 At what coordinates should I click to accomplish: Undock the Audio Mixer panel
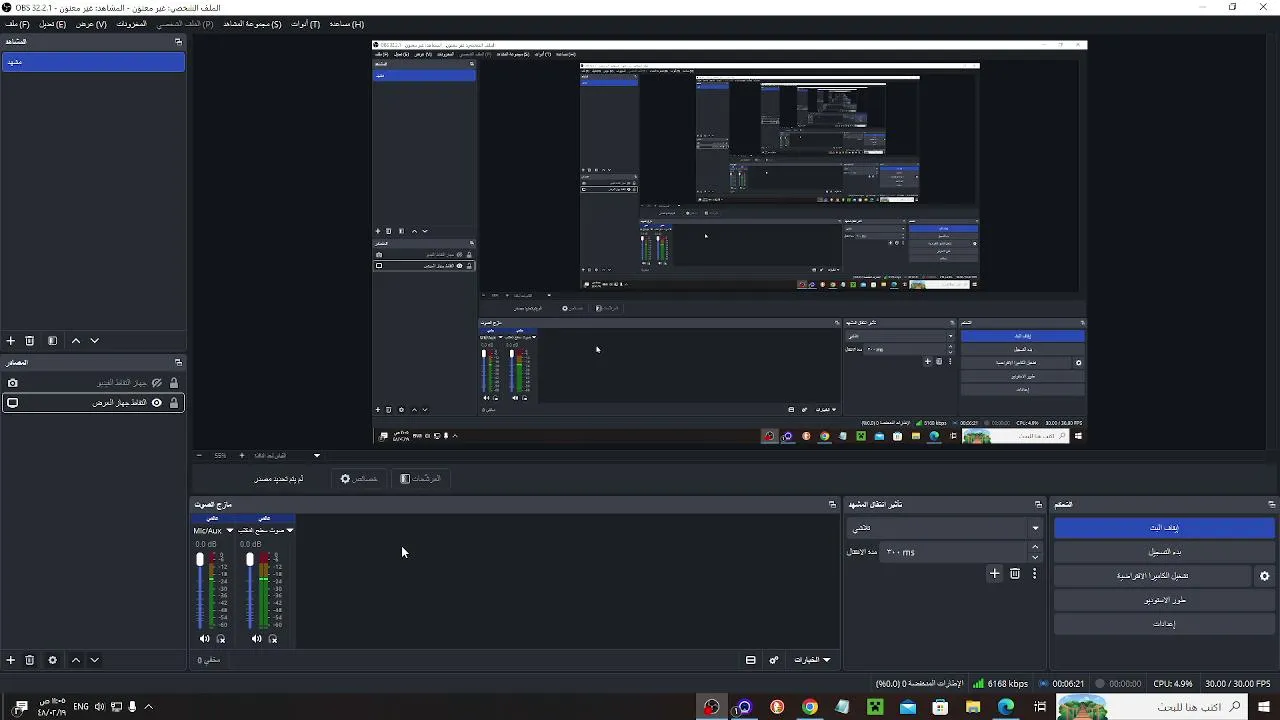point(832,505)
